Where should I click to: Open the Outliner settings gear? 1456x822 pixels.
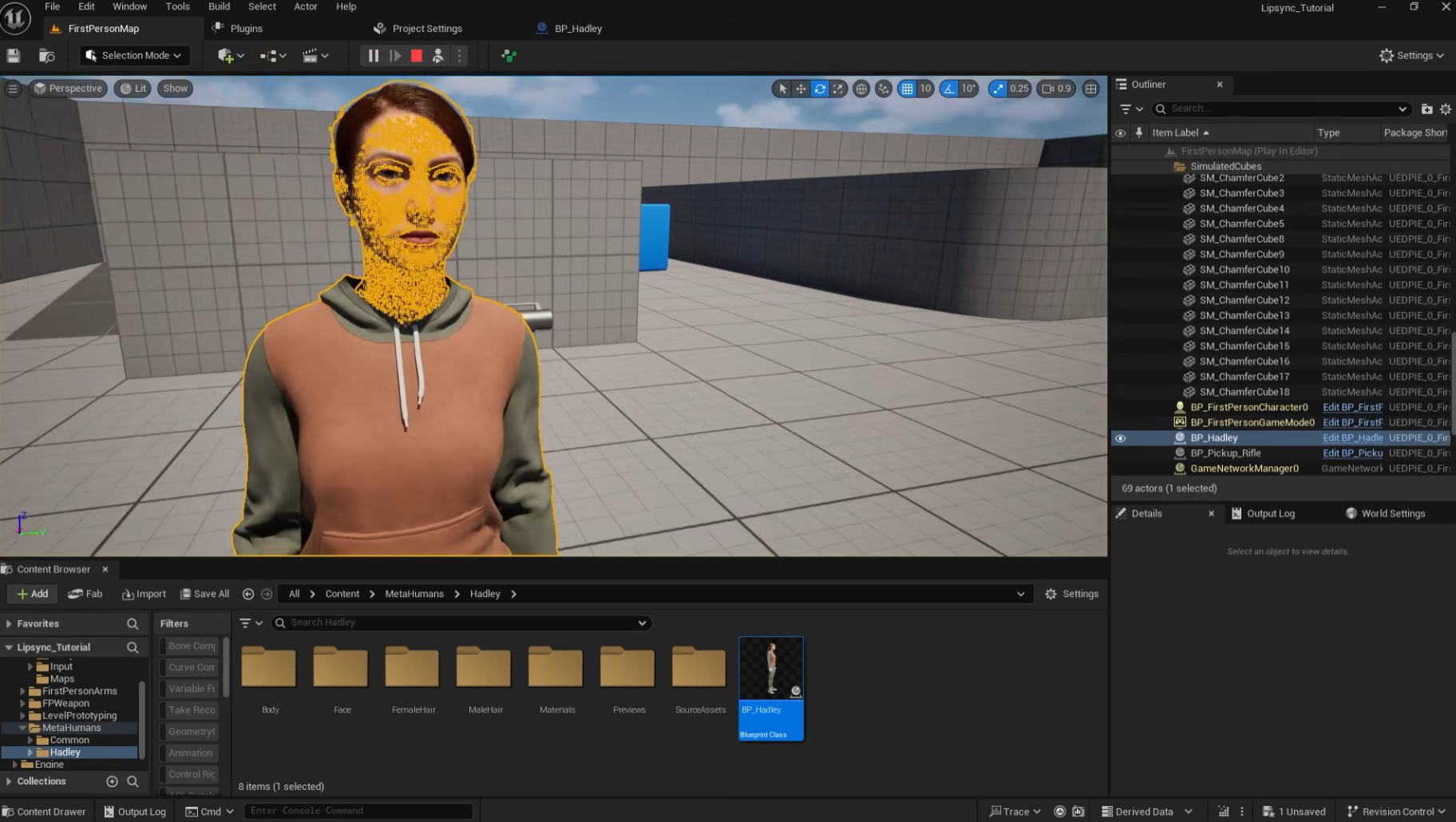[1446, 109]
